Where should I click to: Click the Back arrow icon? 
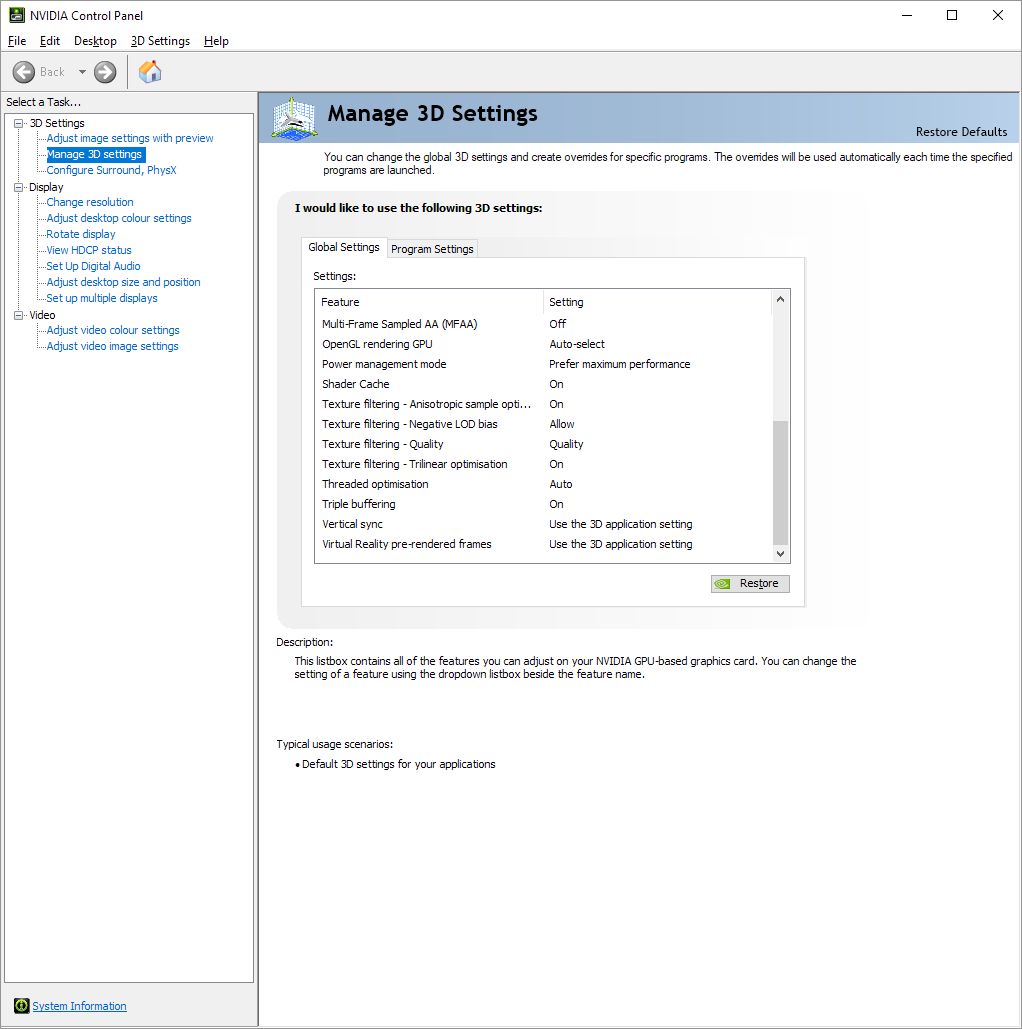pyautogui.click(x=24, y=72)
